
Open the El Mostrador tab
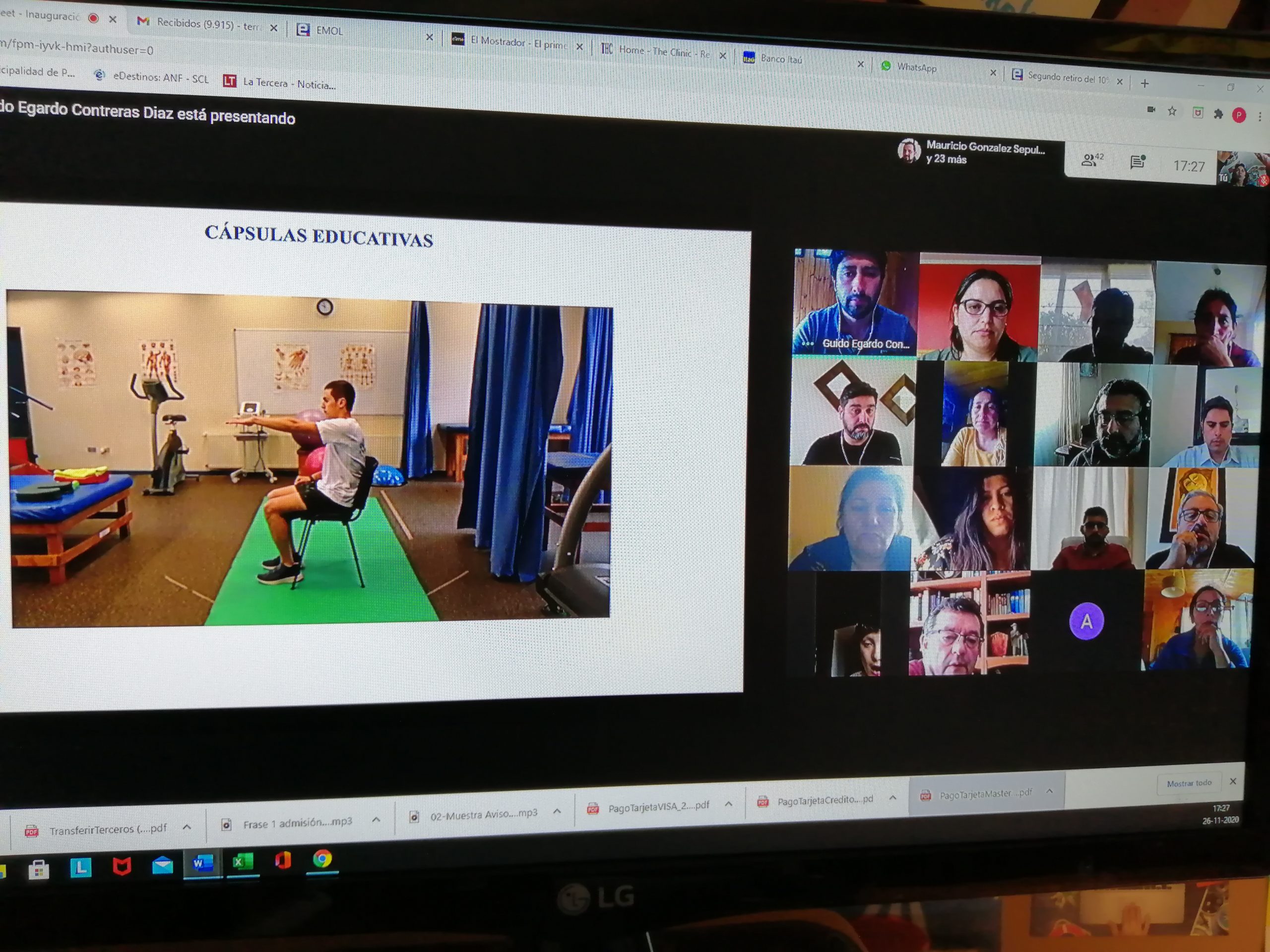tap(510, 42)
